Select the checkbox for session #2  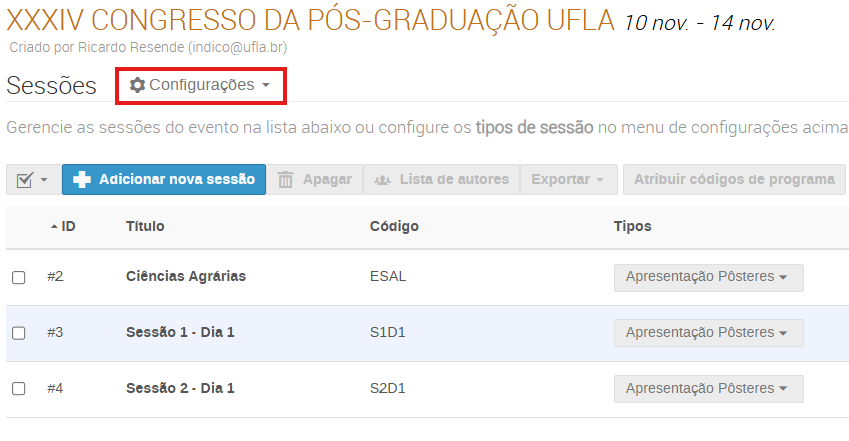coord(19,277)
